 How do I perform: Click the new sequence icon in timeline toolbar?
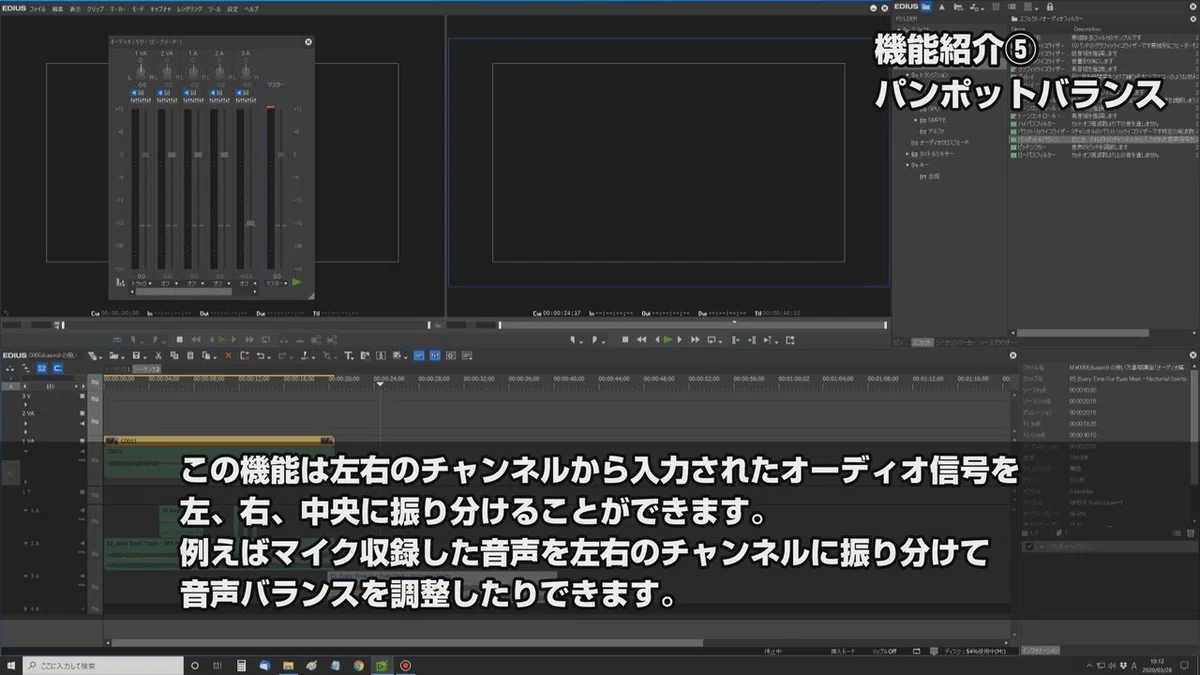click(x=91, y=355)
